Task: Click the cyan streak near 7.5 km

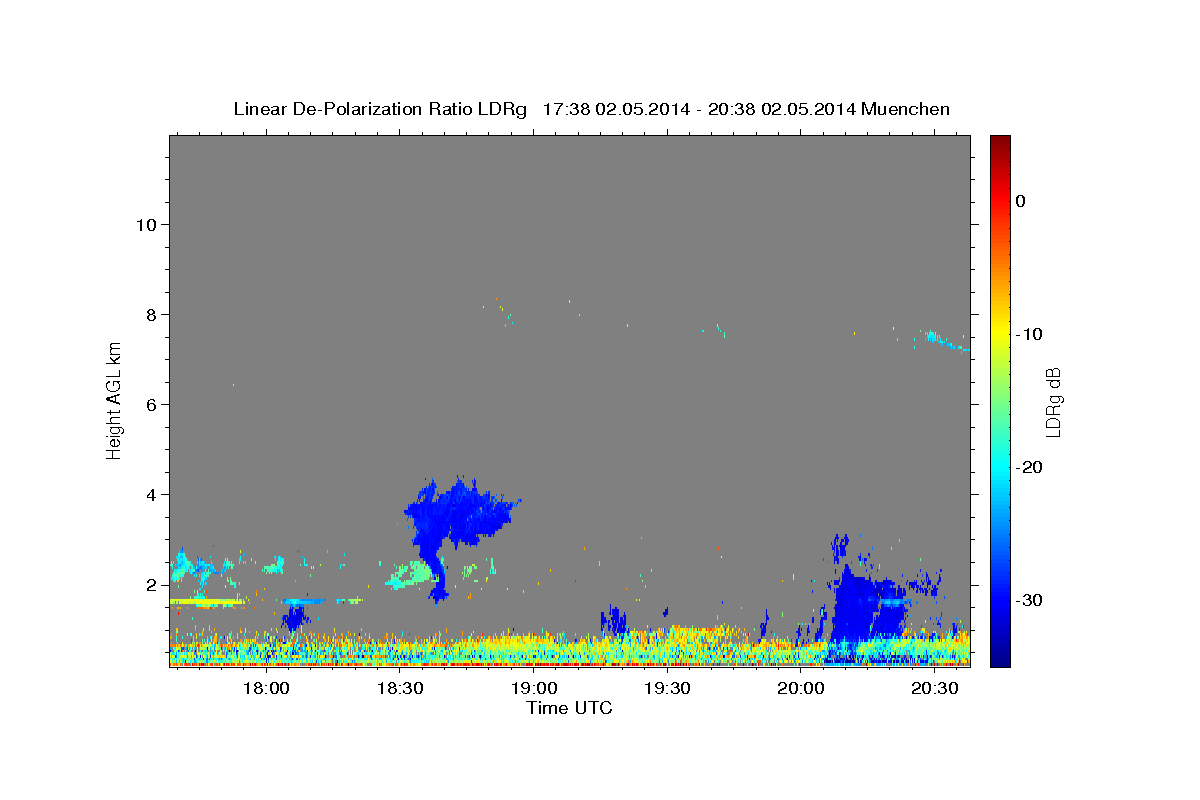Action: tap(945, 341)
